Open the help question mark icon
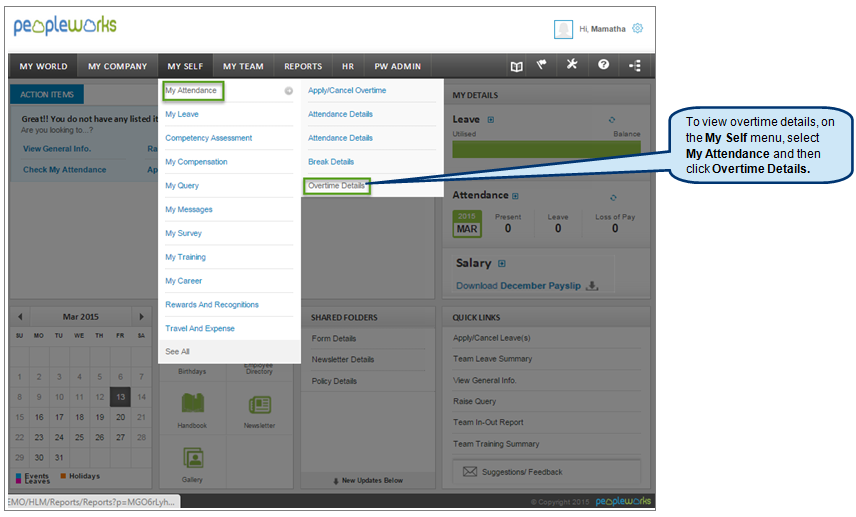The image size is (856, 517). [603, 64]
